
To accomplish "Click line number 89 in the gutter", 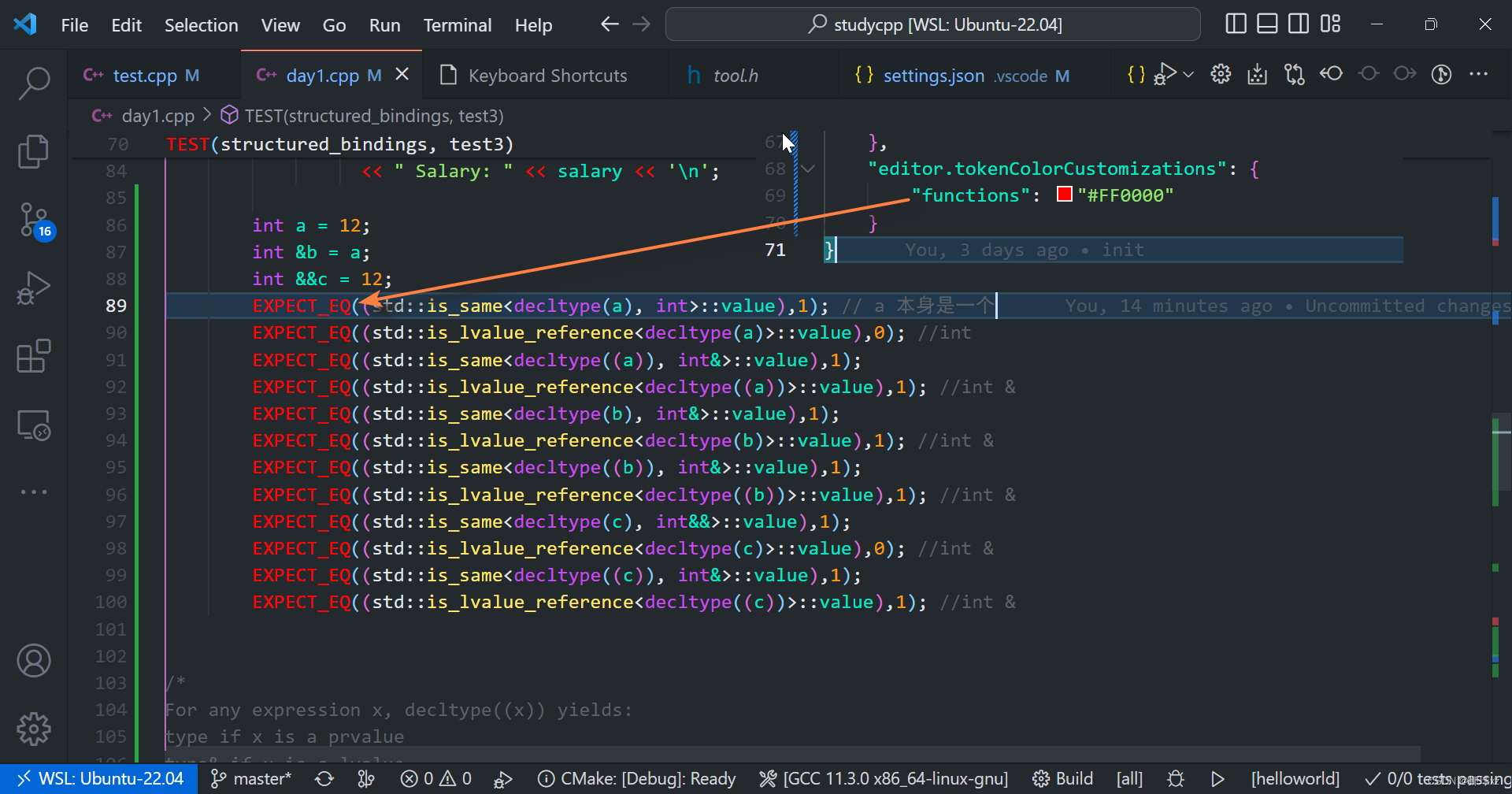I will [116, 306].
